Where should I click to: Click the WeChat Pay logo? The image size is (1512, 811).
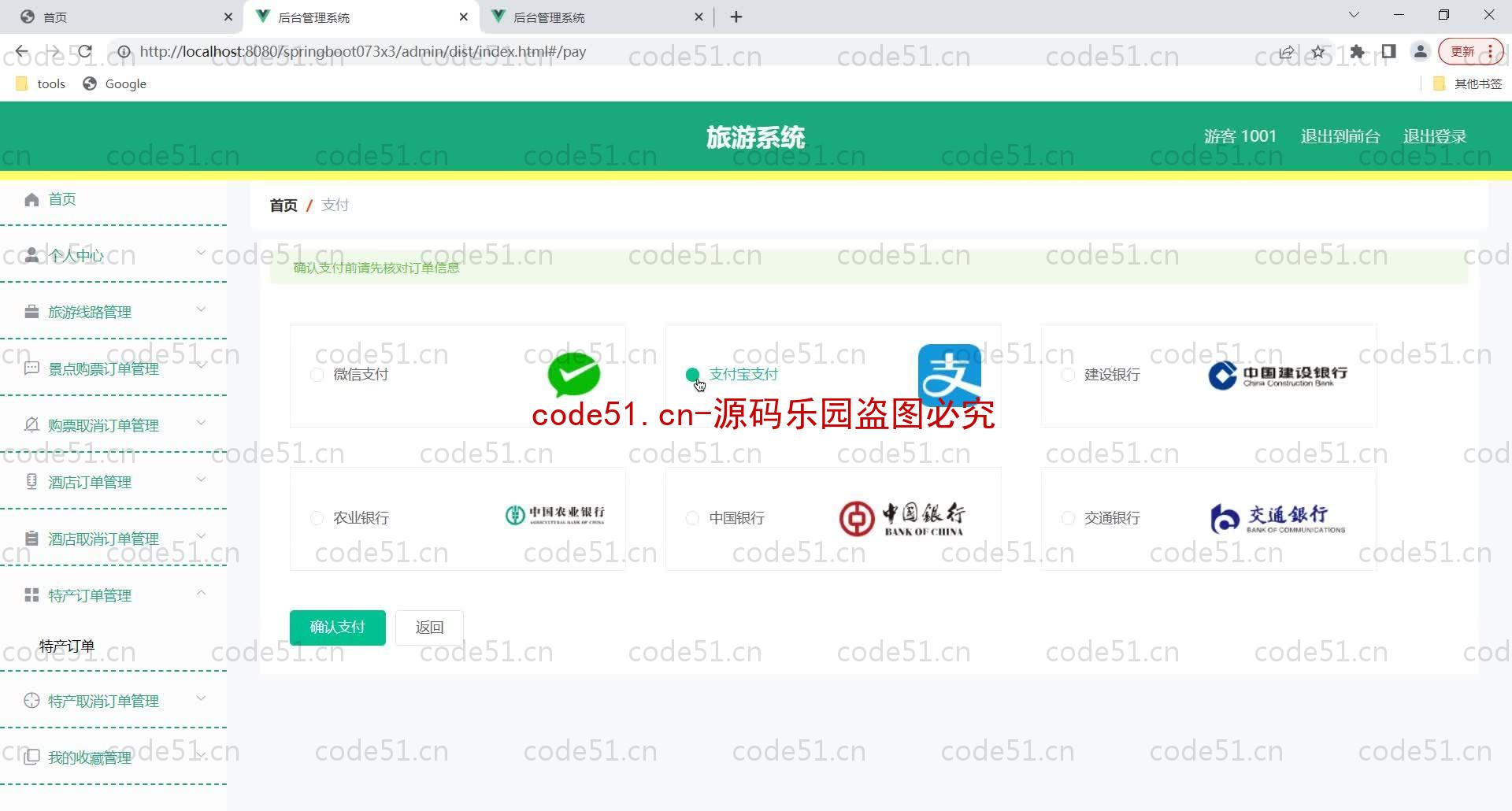pos(574,375)
